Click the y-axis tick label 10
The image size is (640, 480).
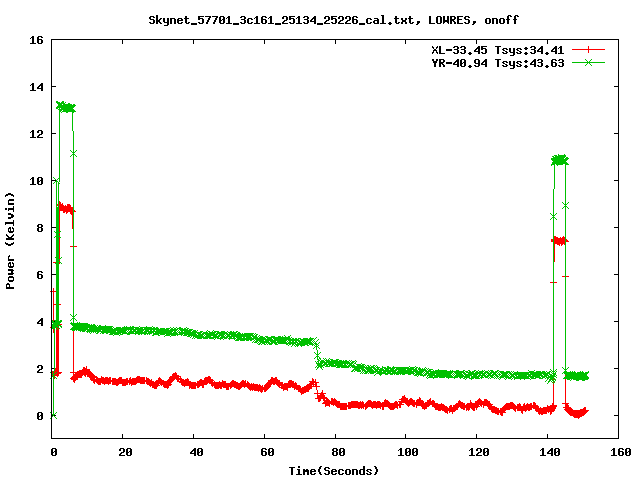36,181
